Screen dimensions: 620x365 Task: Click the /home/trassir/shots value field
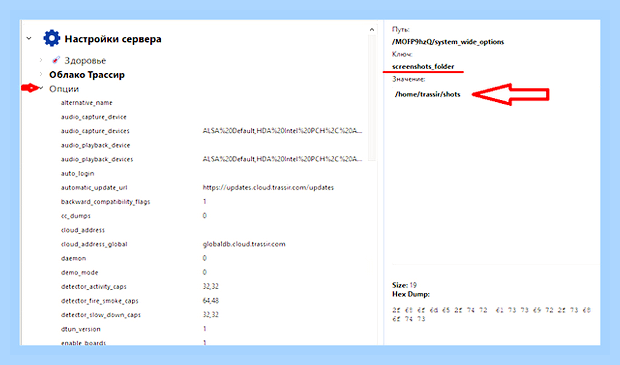pyautogui.click(x=427, y=94)
